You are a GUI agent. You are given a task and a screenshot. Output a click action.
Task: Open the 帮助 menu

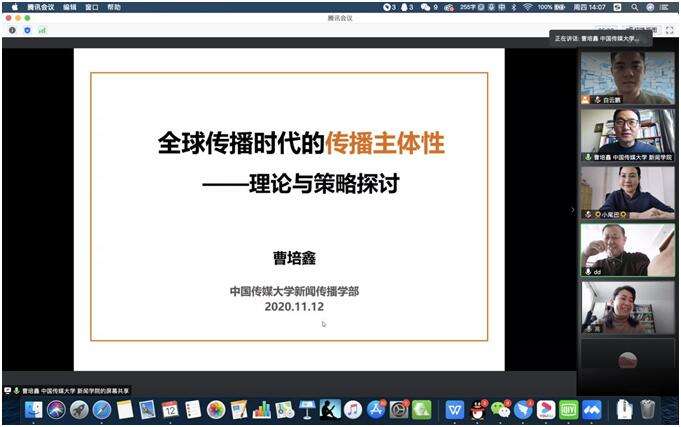pos(114,7)
